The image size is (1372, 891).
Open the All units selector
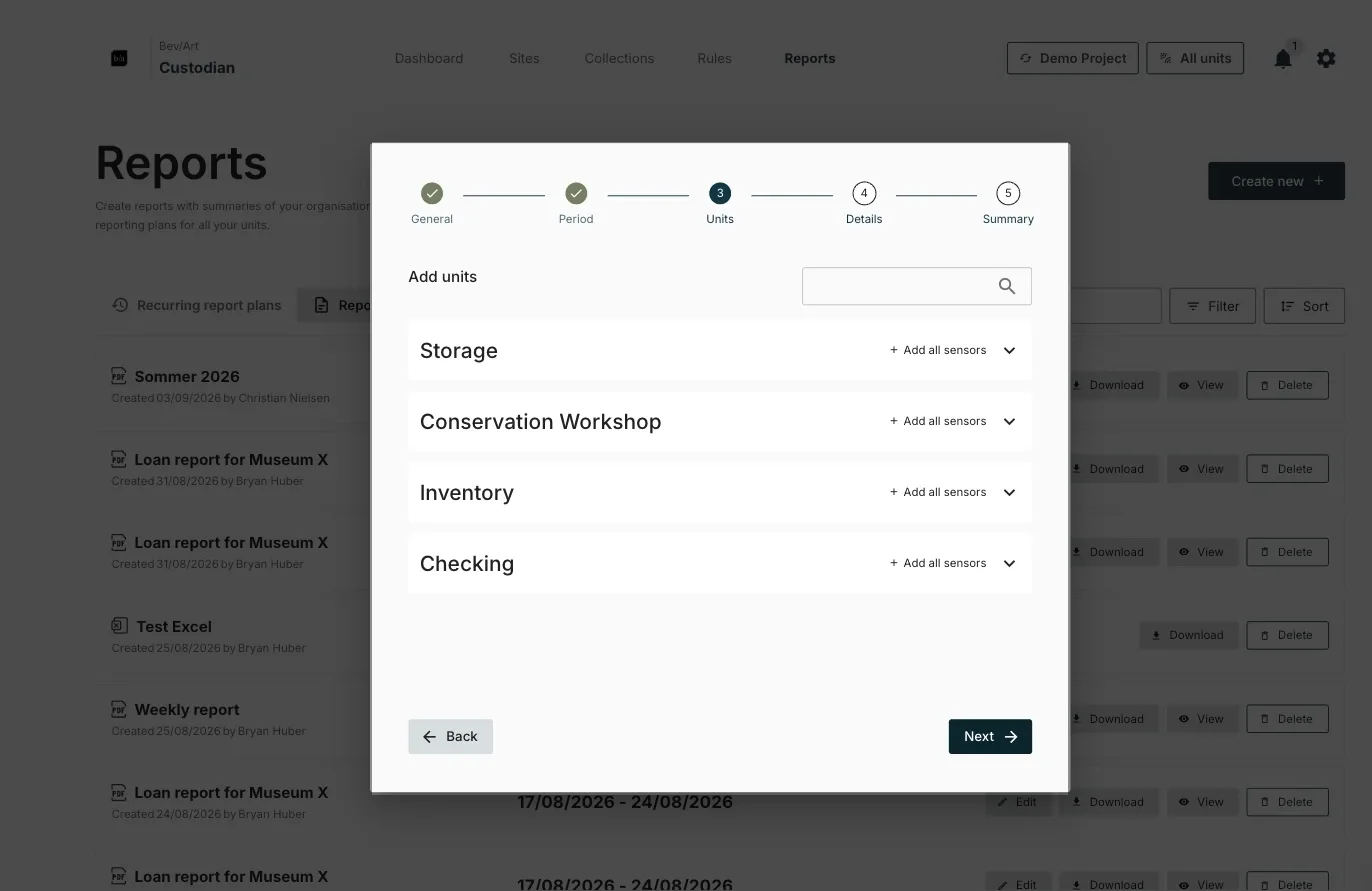point(1195,59)
